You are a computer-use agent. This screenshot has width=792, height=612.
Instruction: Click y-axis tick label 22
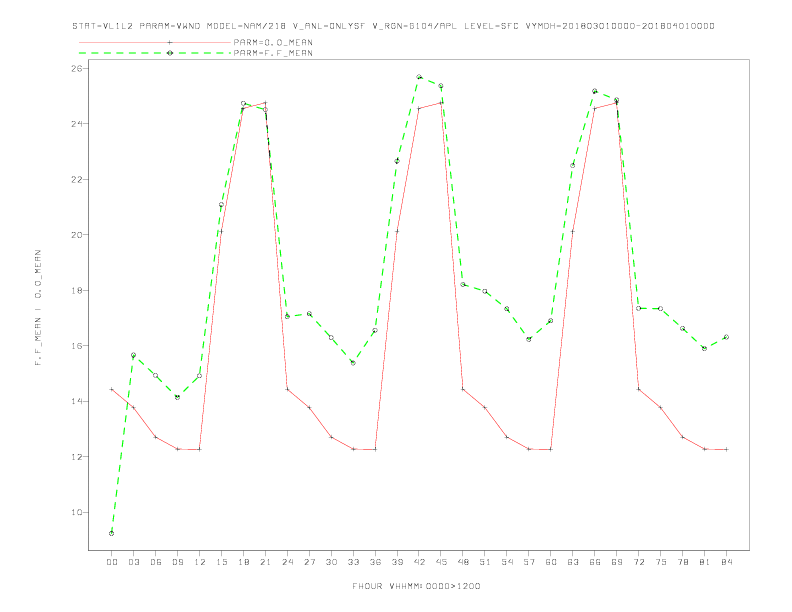[77, 179]
